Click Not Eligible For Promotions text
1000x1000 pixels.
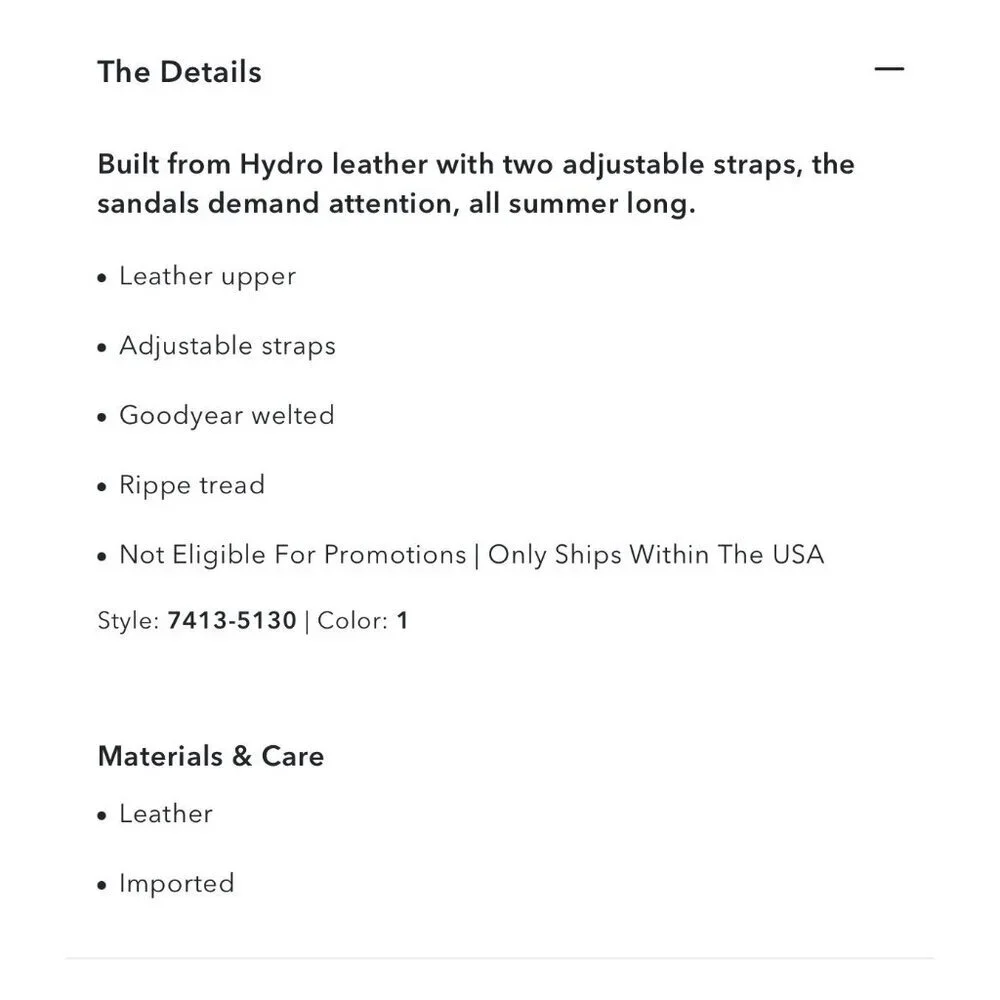click(293, 555)
